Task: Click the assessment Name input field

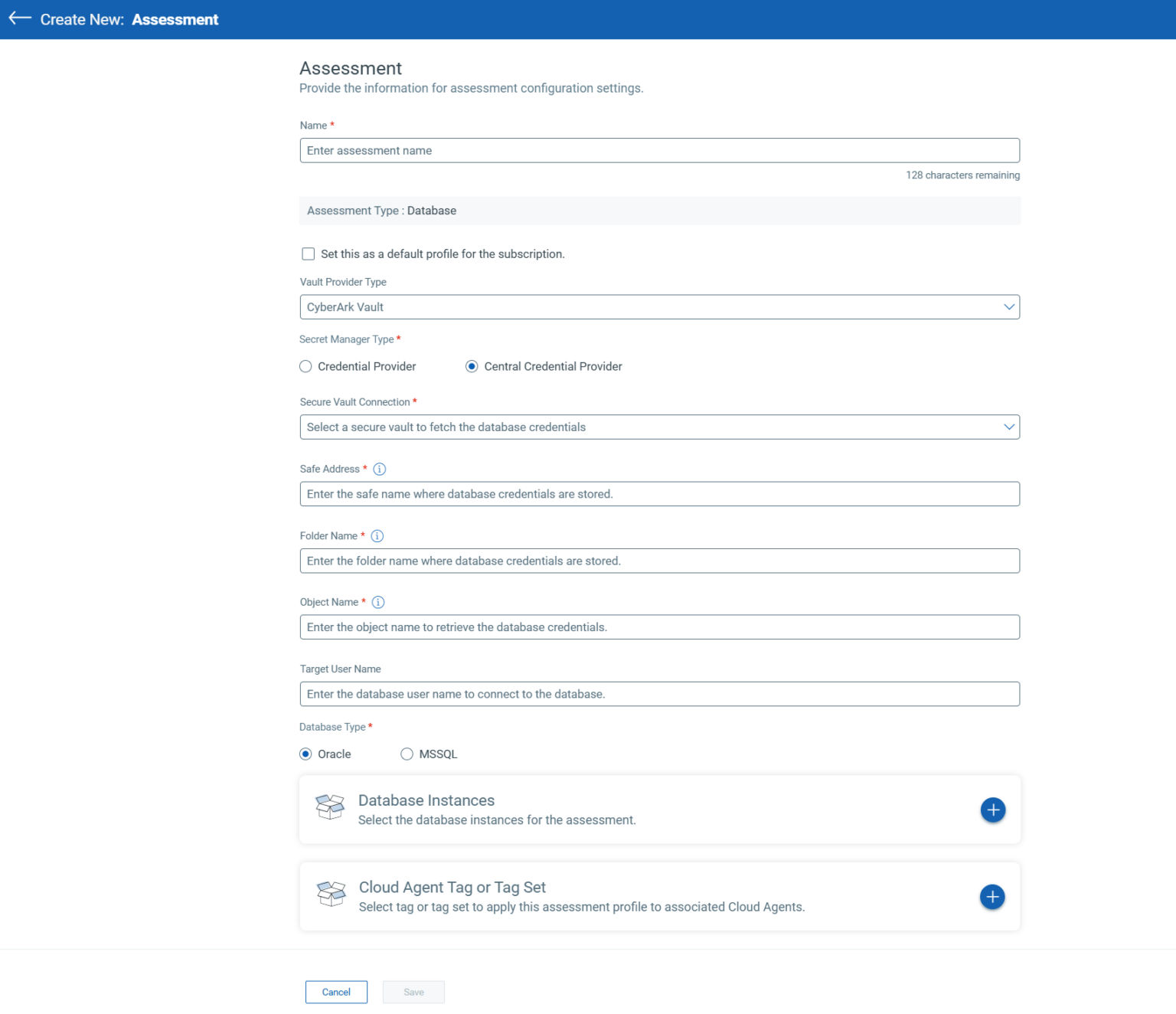Action: [x=659, y=150]
